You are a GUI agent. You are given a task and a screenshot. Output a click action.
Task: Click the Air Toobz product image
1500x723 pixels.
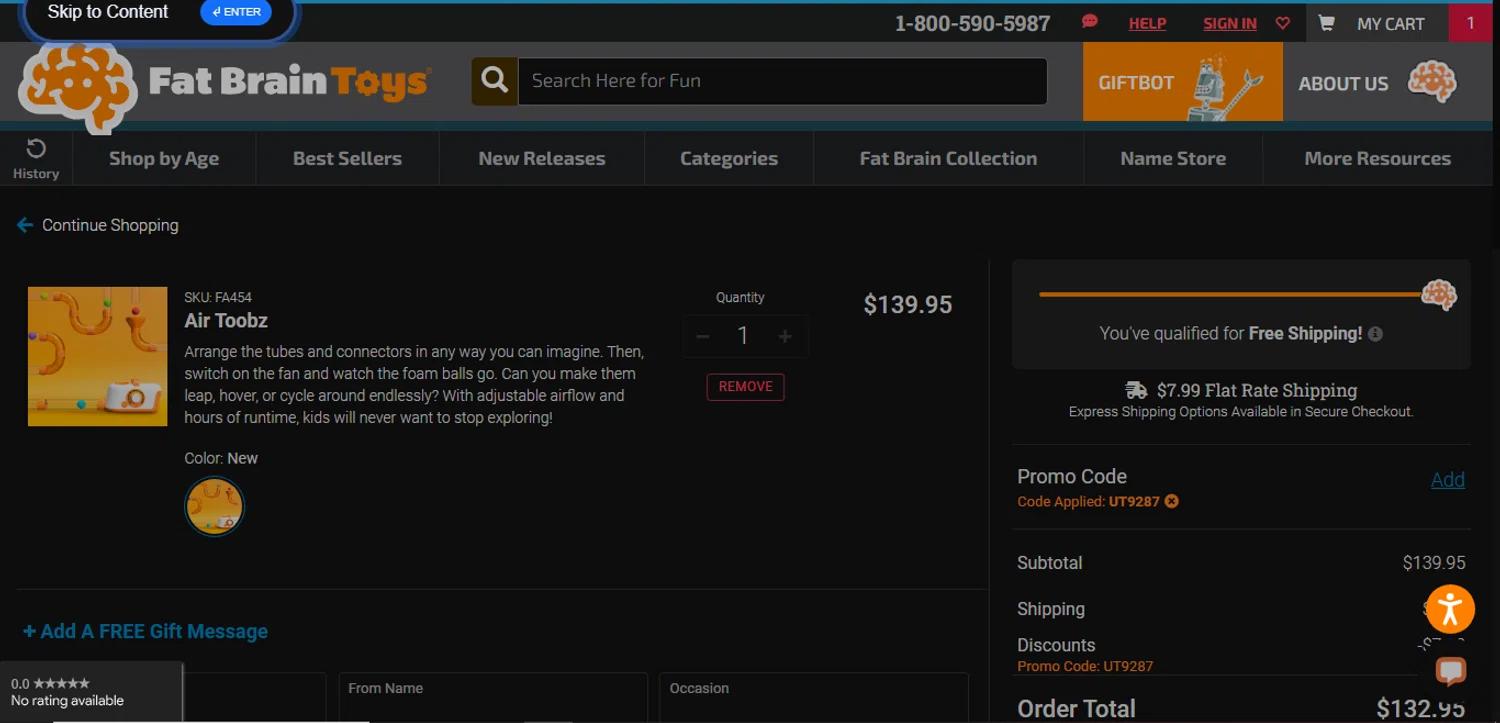(x=97, y=356)
